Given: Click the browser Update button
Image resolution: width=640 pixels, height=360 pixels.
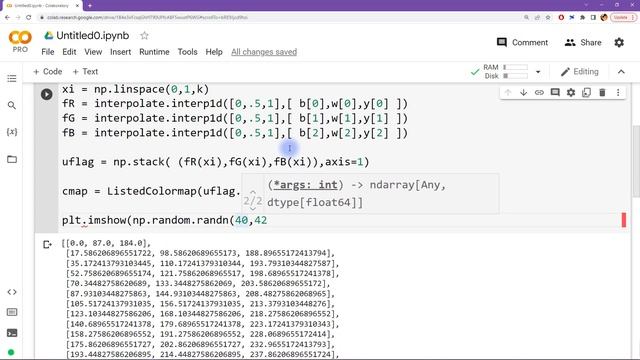Looking at the screenshot, I should pyautogui.click(x=623, y=18).
